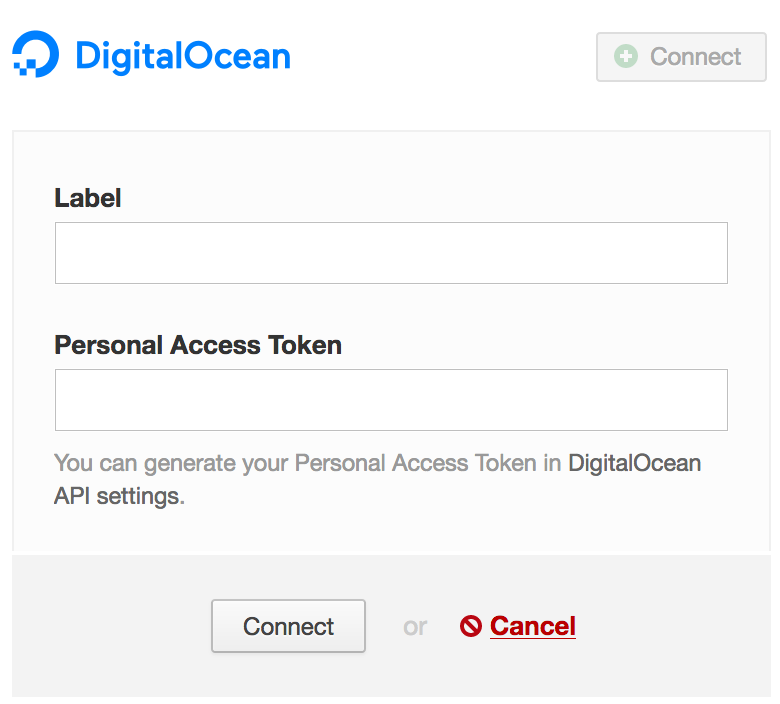Focus the Label text input field
This screenshot has width=780, height=704.
pos(391,253)
